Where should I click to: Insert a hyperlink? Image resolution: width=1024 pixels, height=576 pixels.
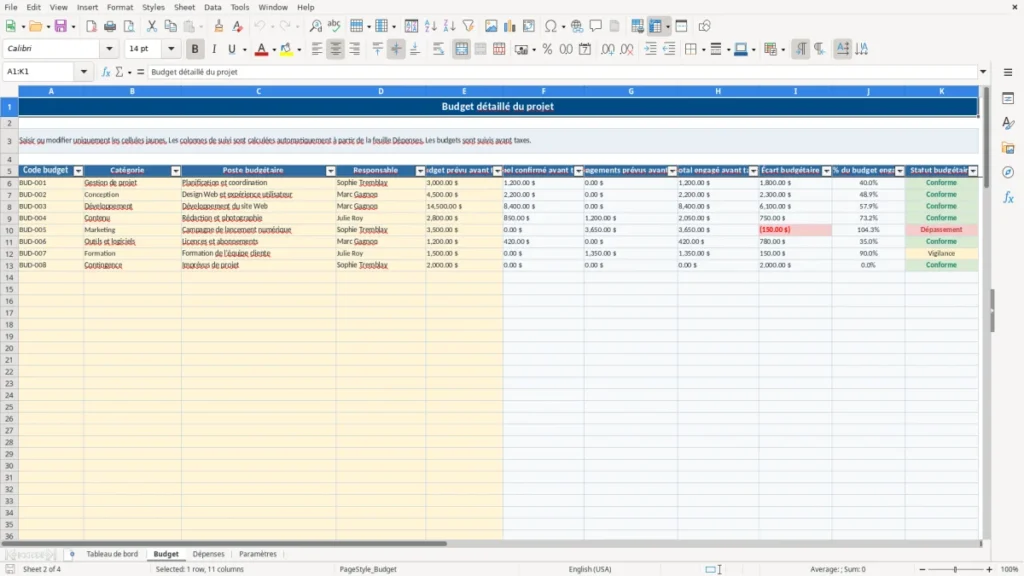pyautogui.click(x=577, y=26)
